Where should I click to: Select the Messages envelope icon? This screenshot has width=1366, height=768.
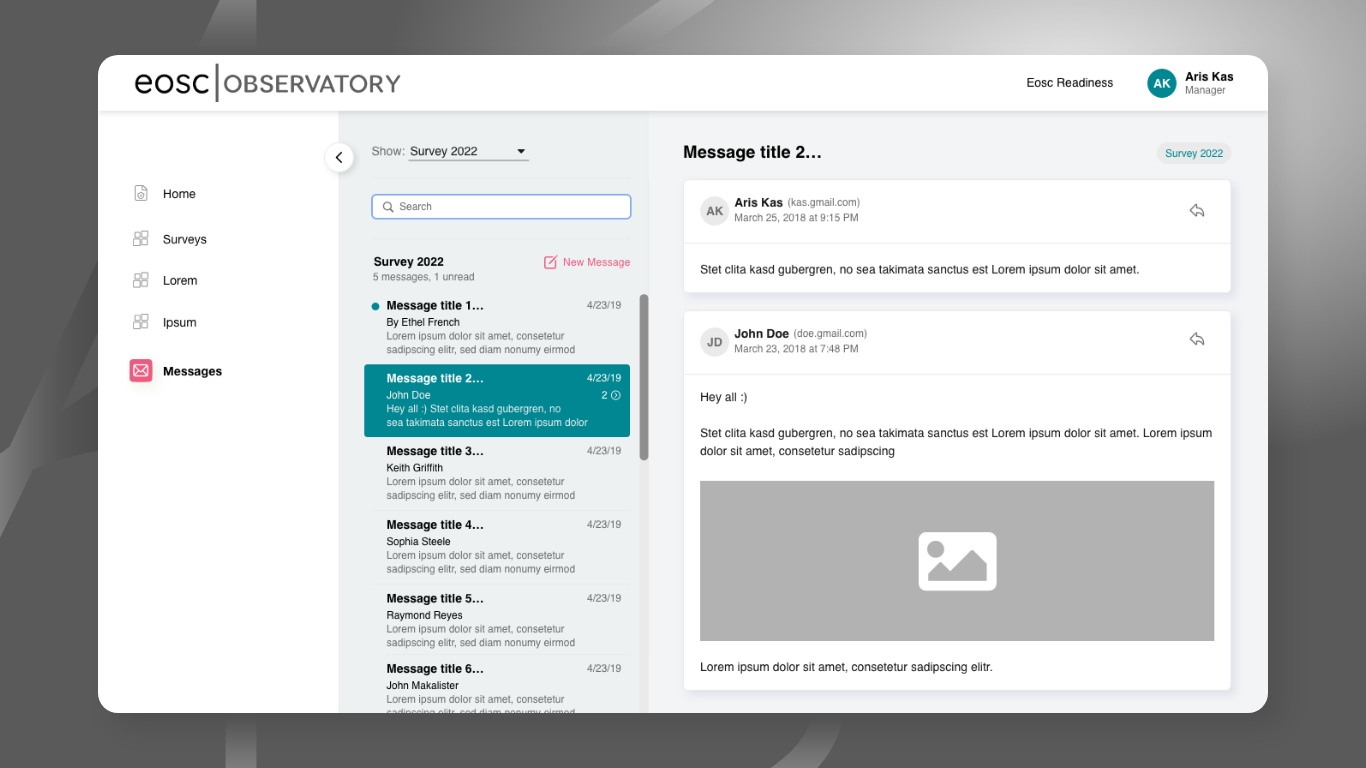tap(140, 370)
